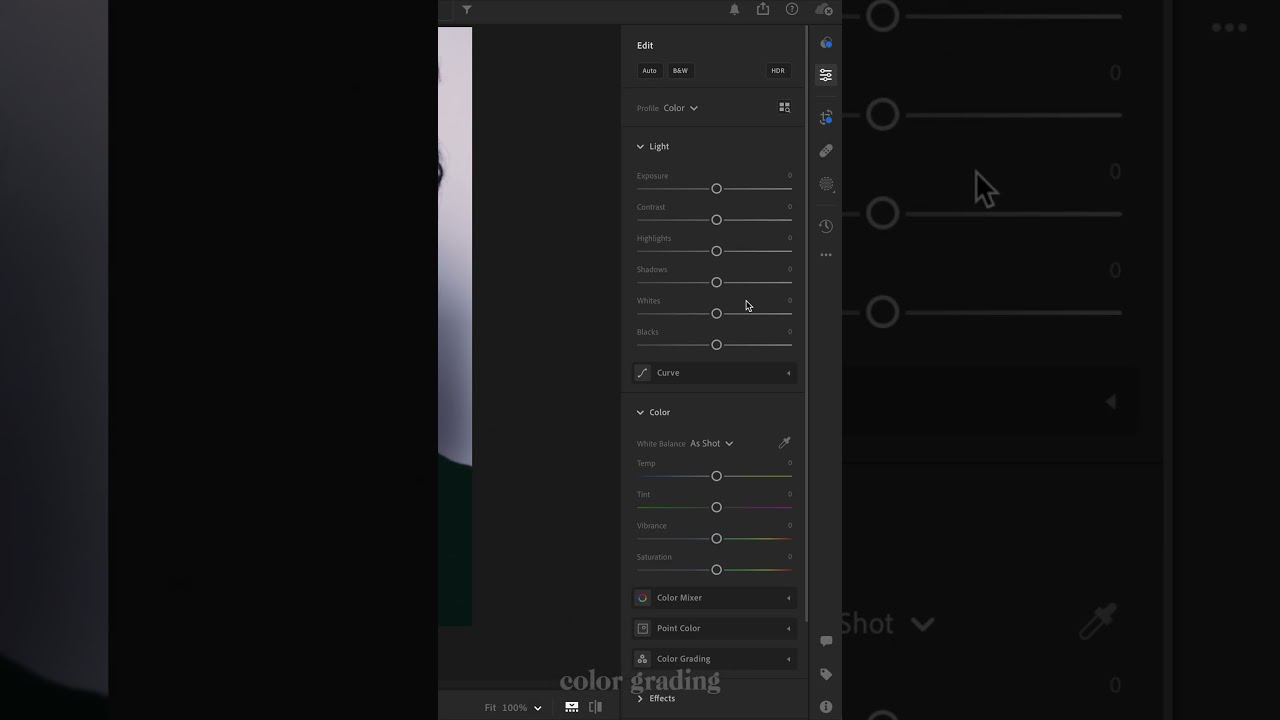Enable HDR editing mode
Image resolution: width=1280 pixels, height=720 pixels.
click(778, 71)
